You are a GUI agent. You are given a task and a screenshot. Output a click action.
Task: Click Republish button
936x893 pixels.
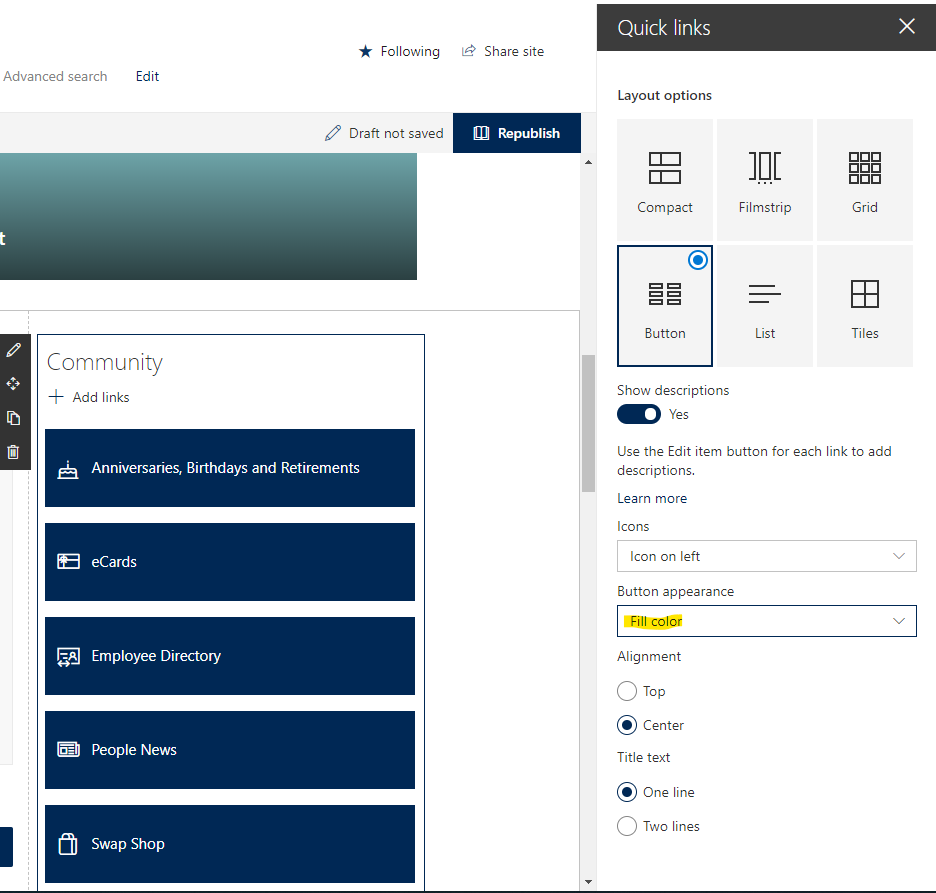[517, 133]
